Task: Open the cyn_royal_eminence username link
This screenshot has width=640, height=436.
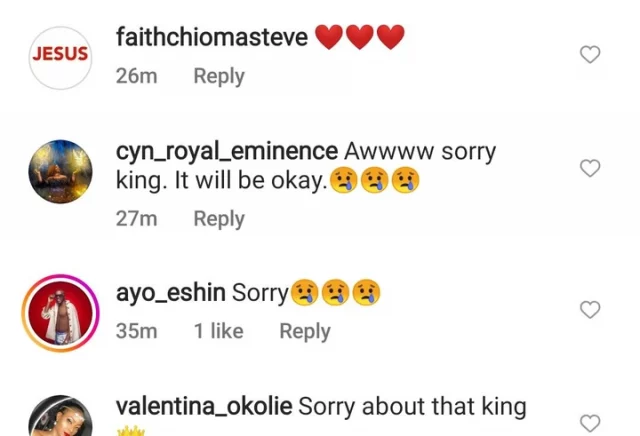Action: (227, 151)
